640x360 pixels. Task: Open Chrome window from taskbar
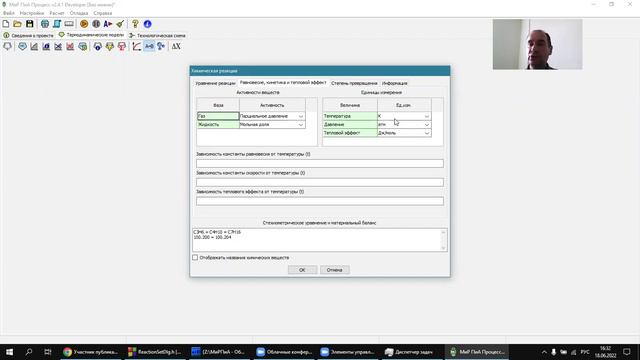click(91, 352)
